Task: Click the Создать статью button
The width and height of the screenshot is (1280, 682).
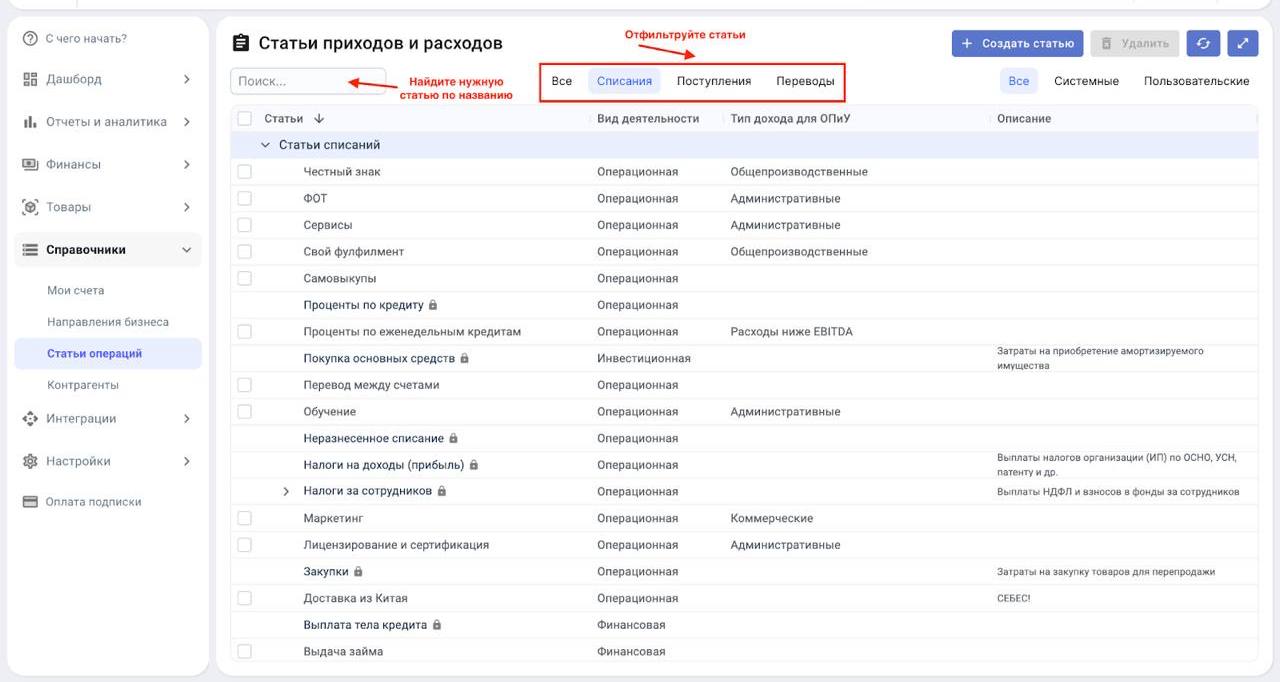Action: point(1018,43)
